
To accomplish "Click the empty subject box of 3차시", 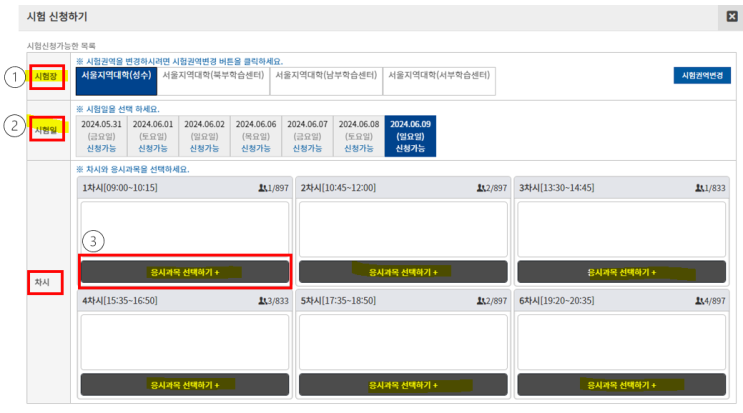I will click(x=621, y=229).
